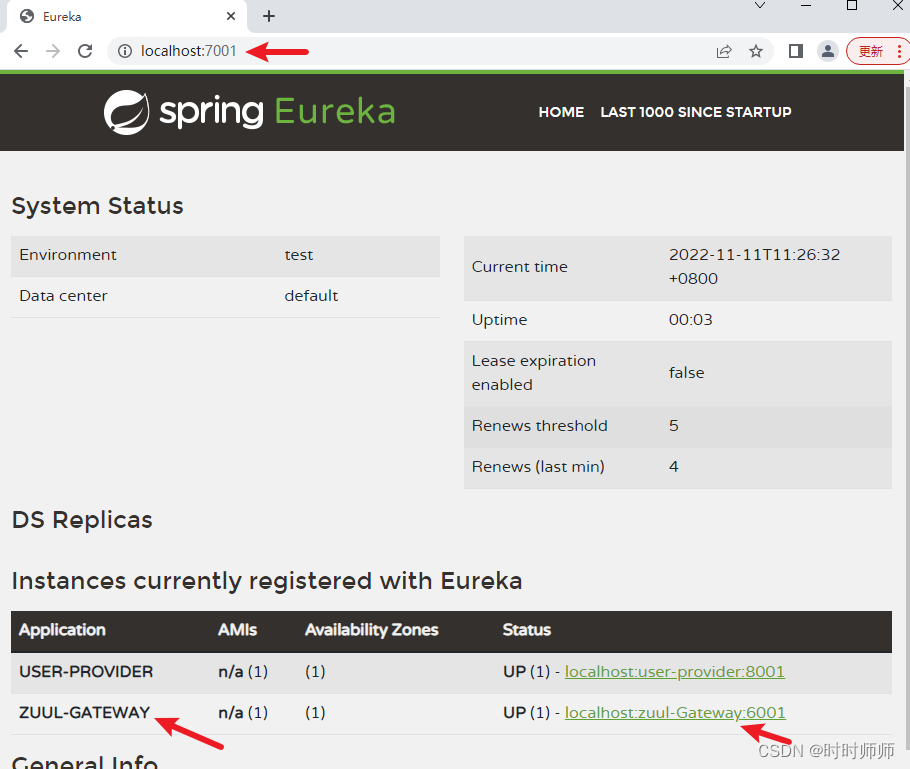This screenshot has width=910, height=769.
Task: Open the browser side panel
Action: click(796, 51)
